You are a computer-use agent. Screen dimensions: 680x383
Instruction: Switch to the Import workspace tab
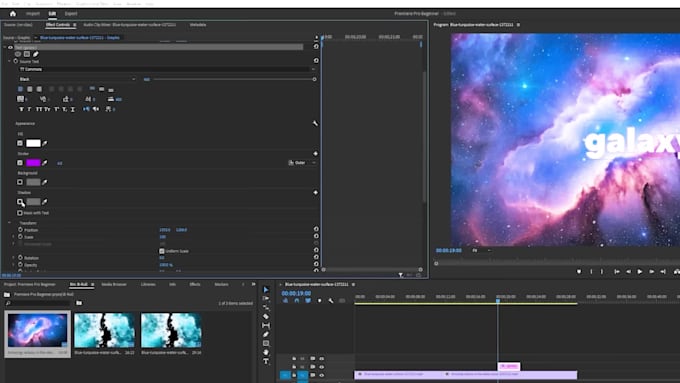pyautogui.click(x=33, y=13)
